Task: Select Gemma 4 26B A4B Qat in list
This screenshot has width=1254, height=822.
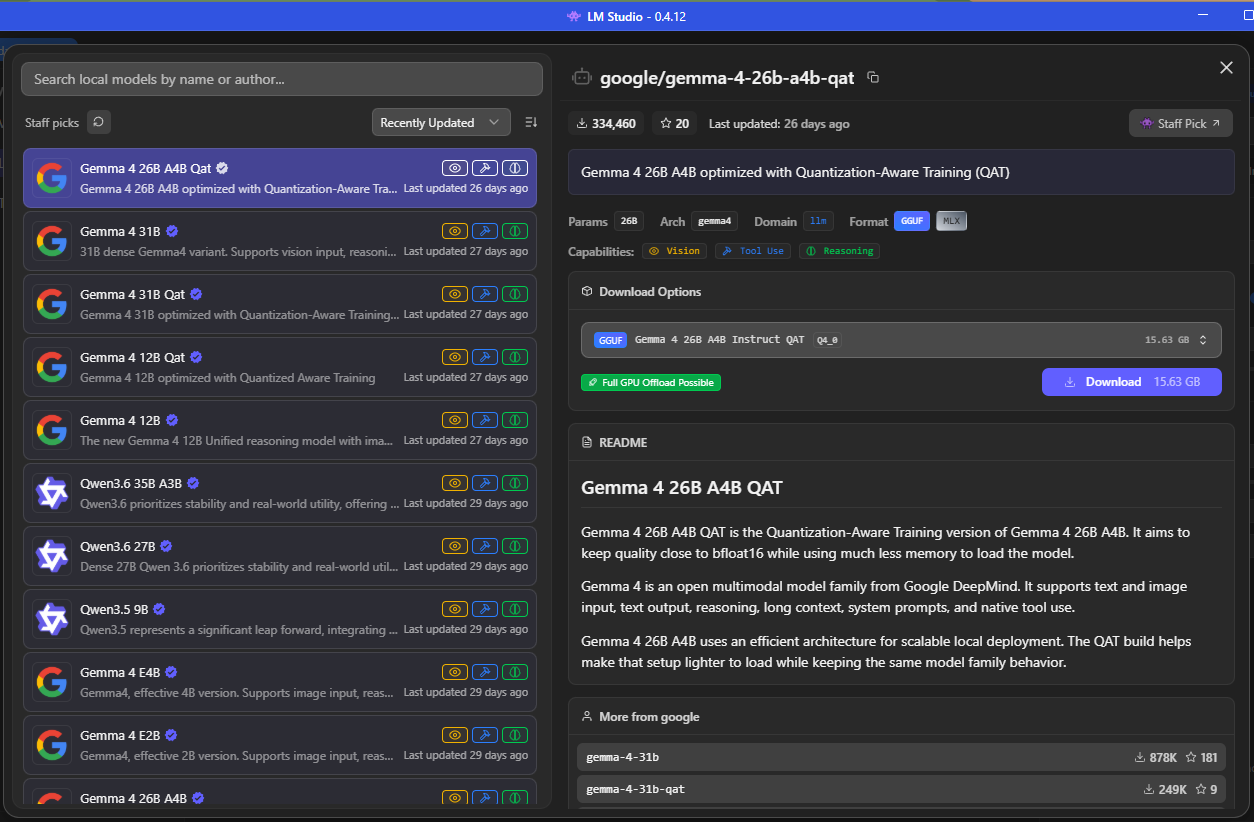Action: (280, 178)
